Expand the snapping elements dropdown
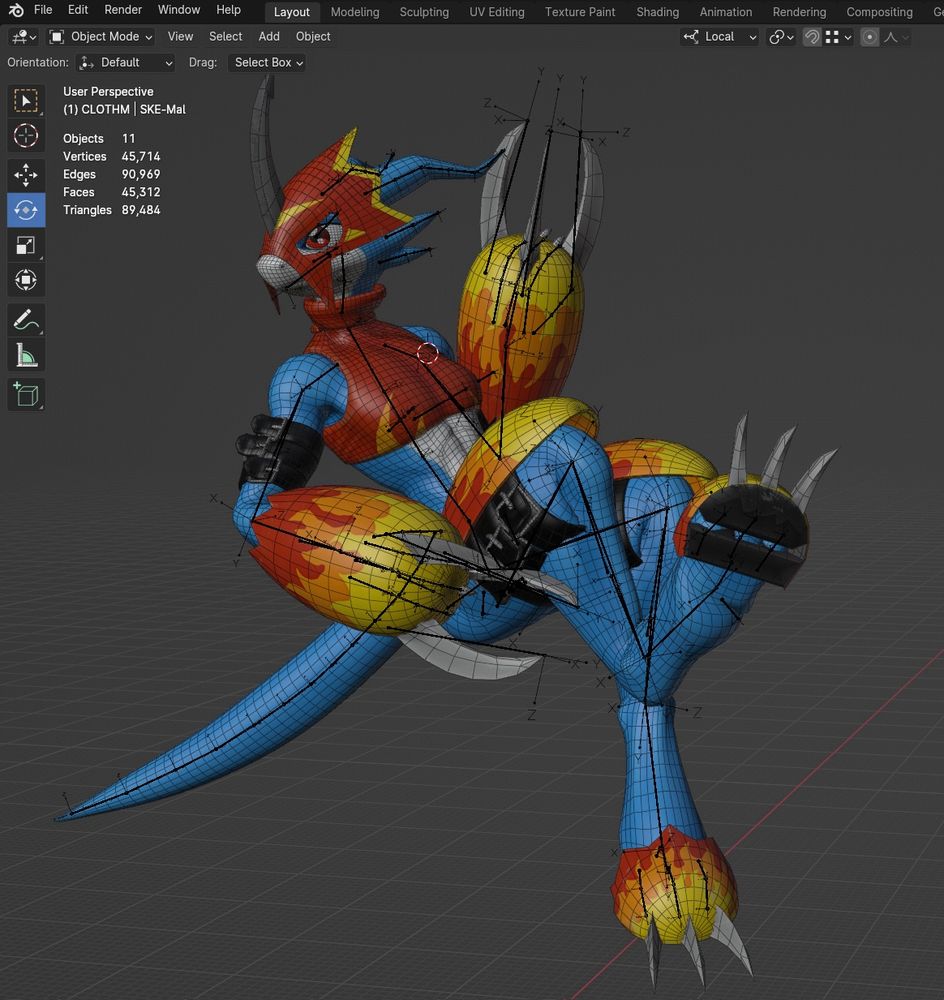 tap(839, 37)
